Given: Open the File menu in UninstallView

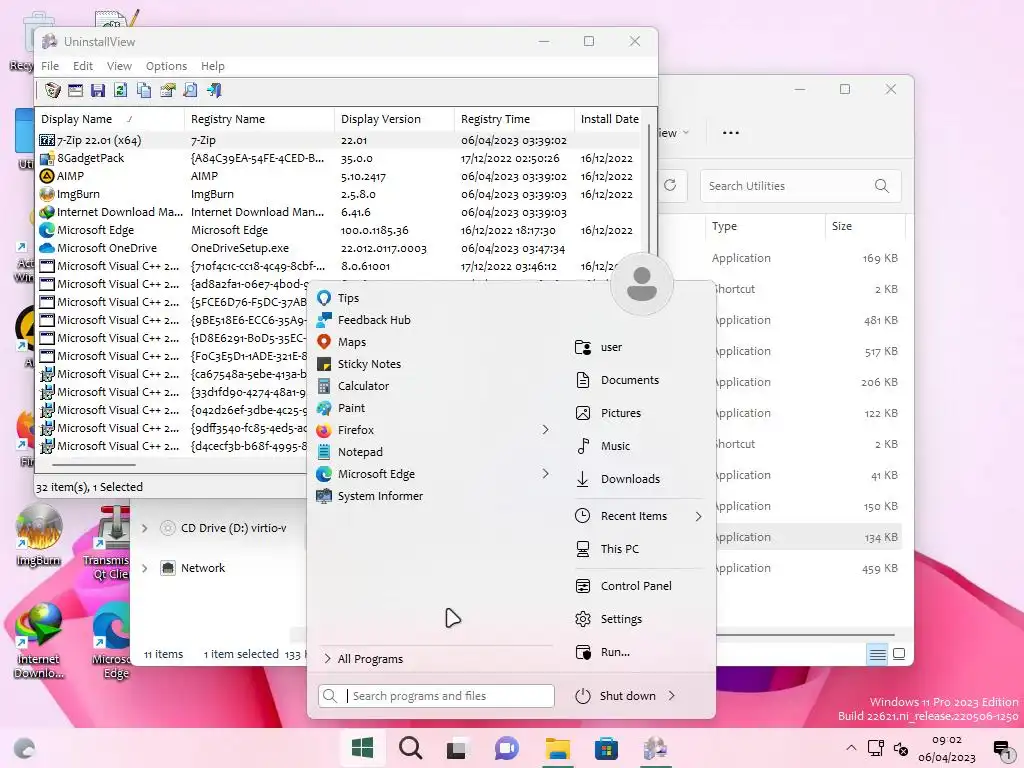Looking at the screenshot, I should [50, 66].
